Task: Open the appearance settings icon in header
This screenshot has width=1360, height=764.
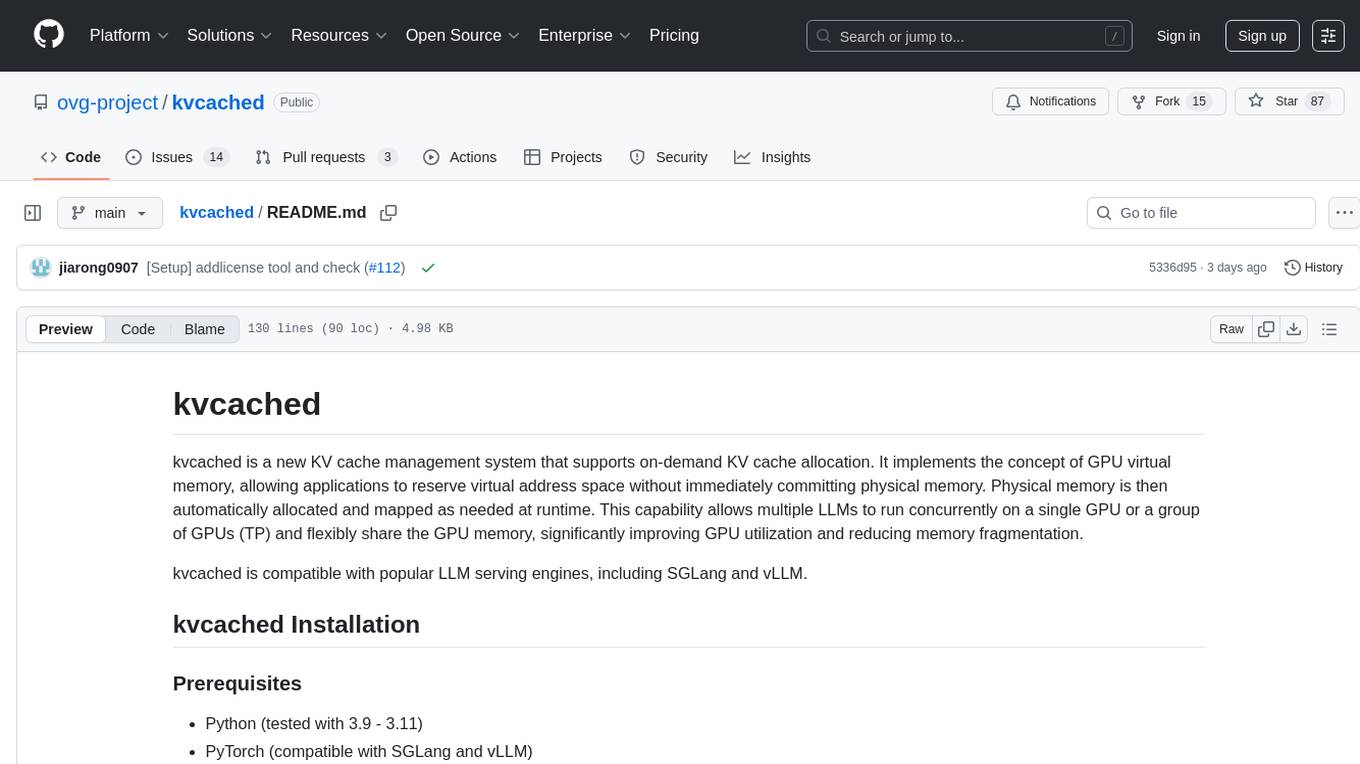Action: pos(1328,36)
